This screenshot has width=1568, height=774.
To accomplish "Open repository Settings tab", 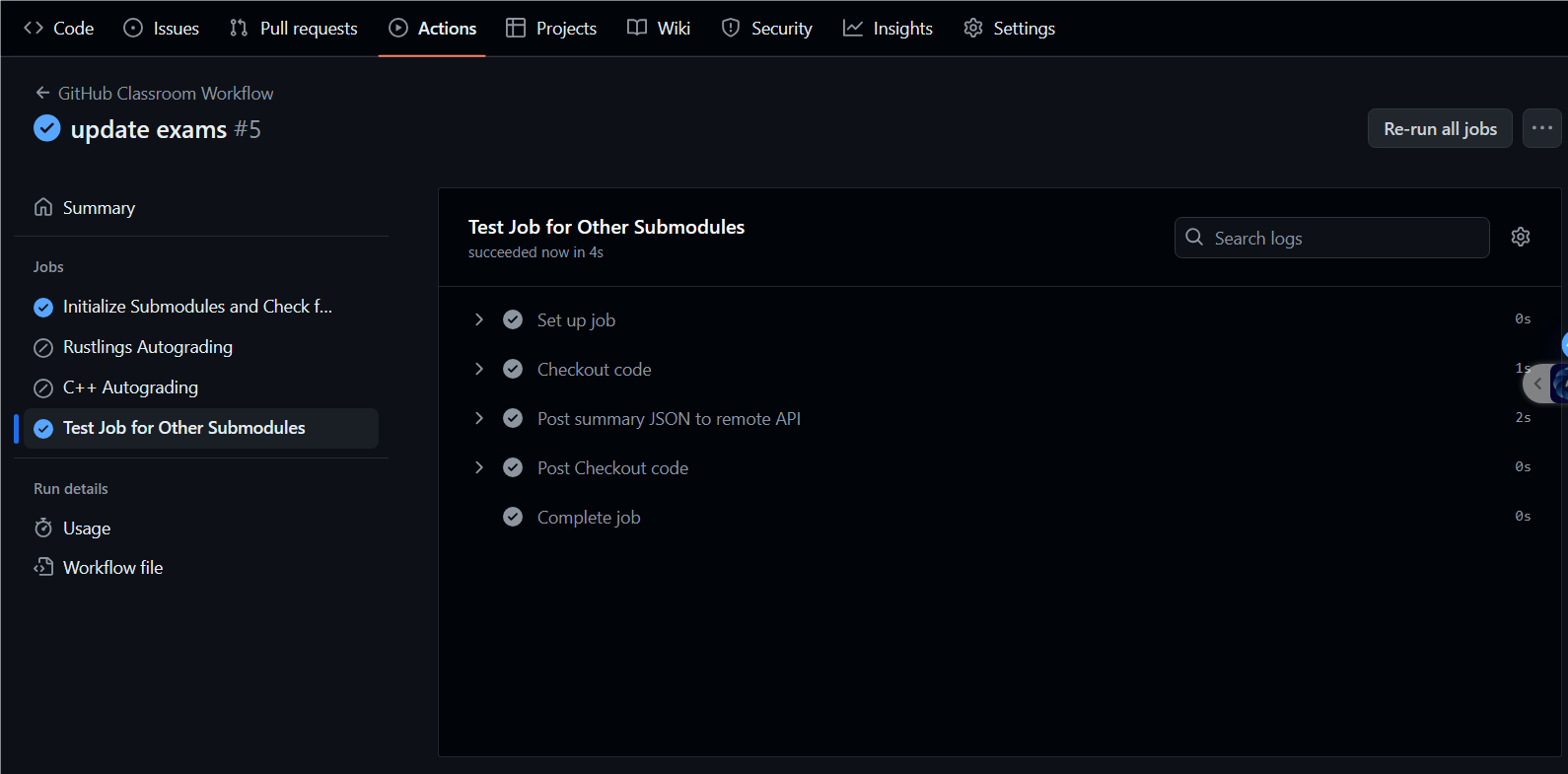I will [1010, 29].
